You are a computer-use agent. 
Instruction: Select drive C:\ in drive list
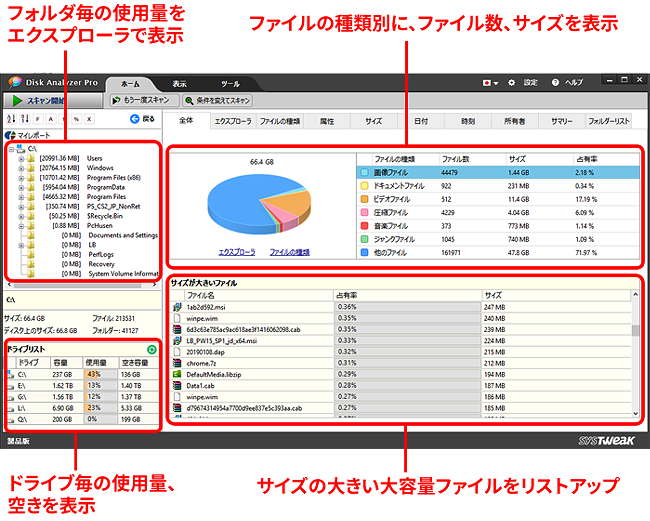point(82,374)
